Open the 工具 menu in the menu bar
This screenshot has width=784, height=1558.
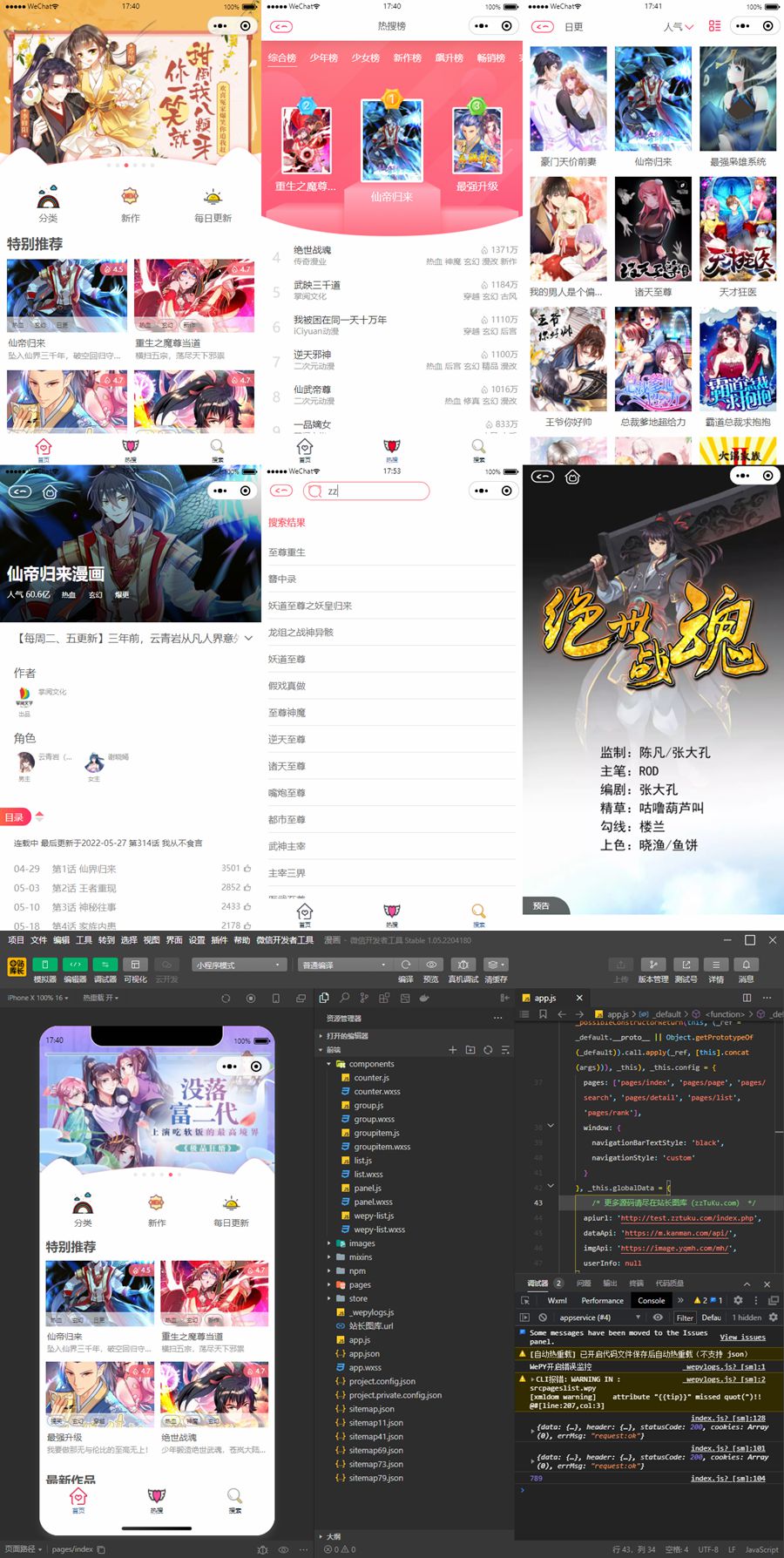point(84,940)
